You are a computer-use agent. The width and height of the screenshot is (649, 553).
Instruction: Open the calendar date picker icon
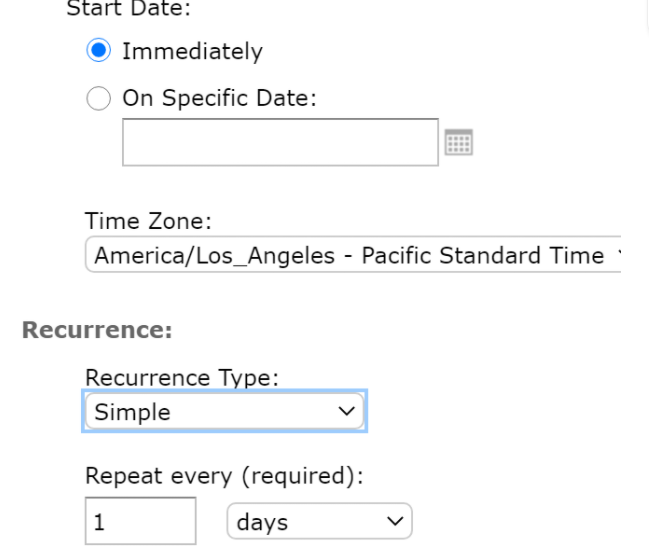click(x=458, y=142)
